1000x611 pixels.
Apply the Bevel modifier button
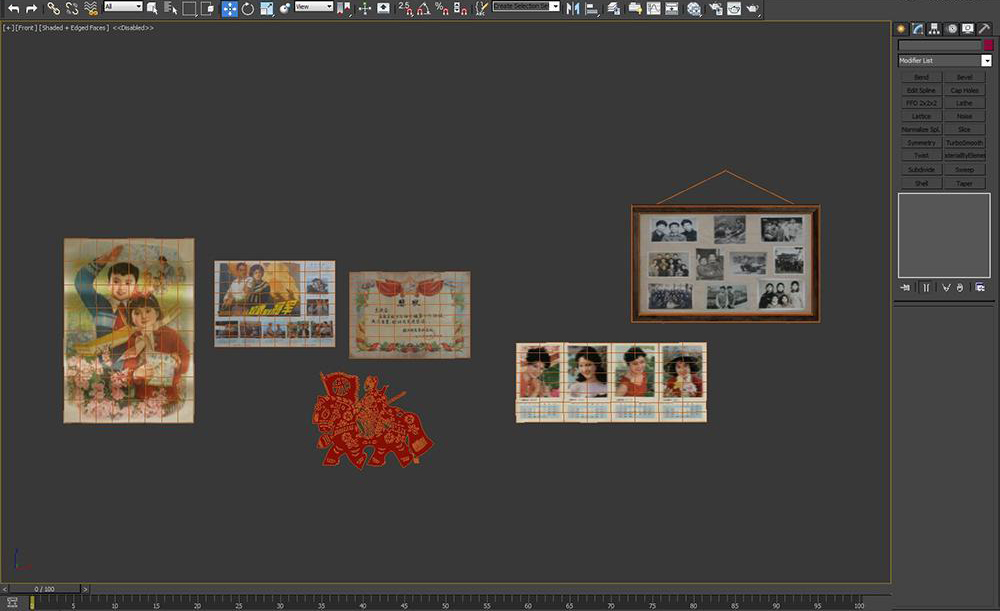click(964, 77)
